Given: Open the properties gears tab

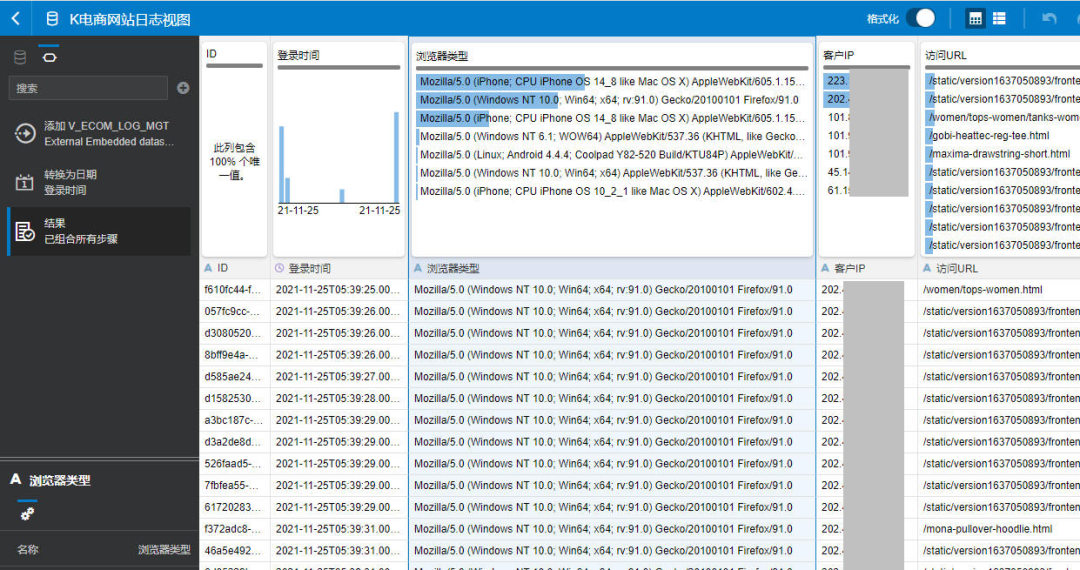Looking at the screenshot, I should [x=28, y=514].
